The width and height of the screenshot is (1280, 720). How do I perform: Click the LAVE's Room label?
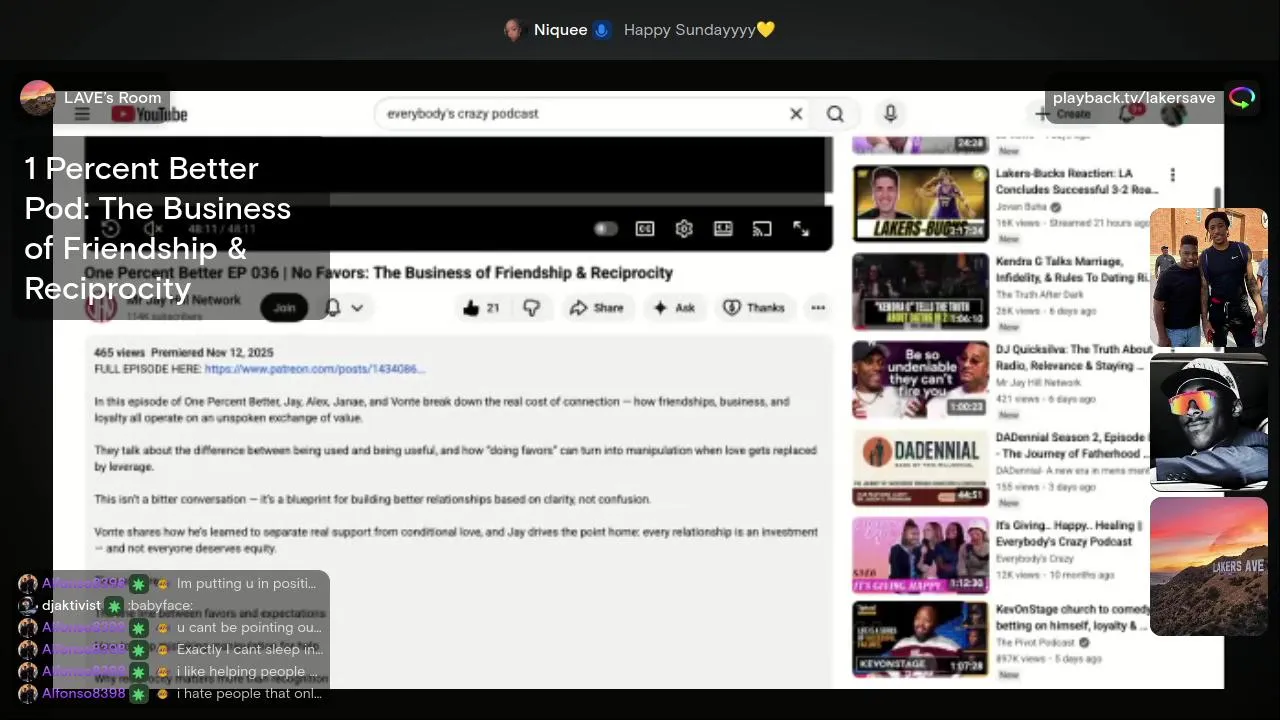coord(112,98)
